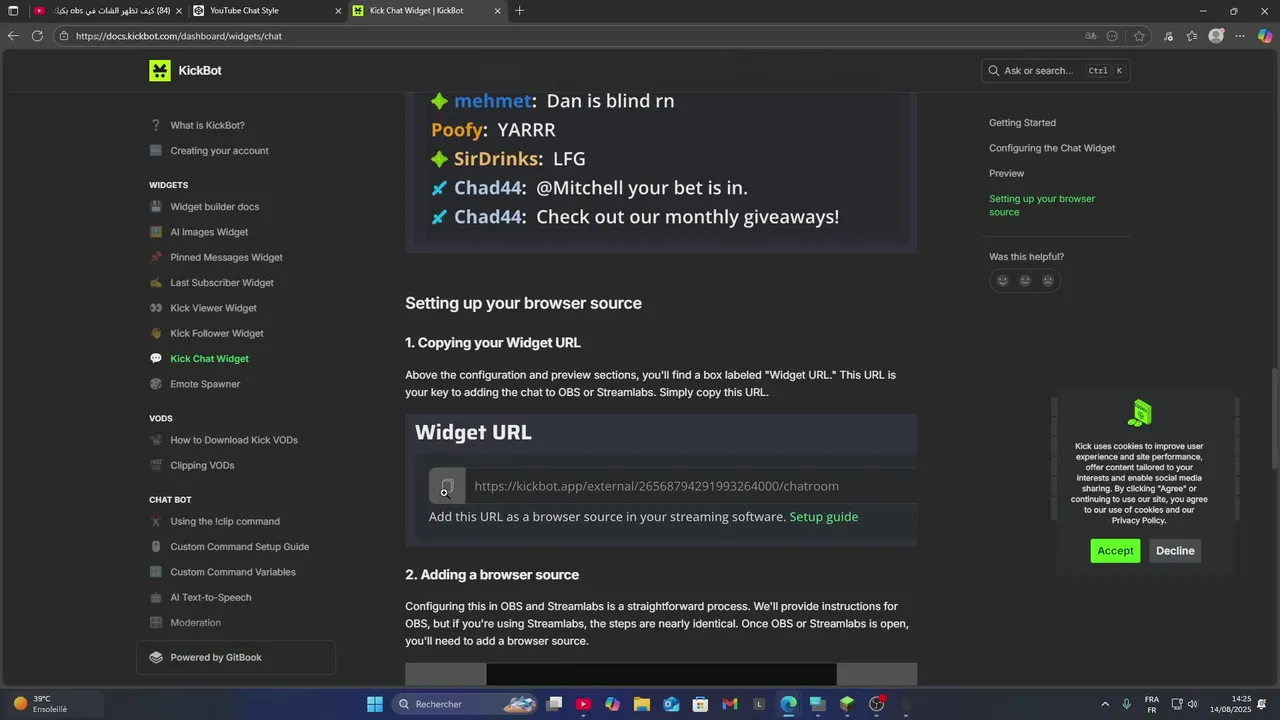Select Kick Chat Widget in sidebar
Viewport: 1280px width, 720px height.
click(x=209, y=359)
